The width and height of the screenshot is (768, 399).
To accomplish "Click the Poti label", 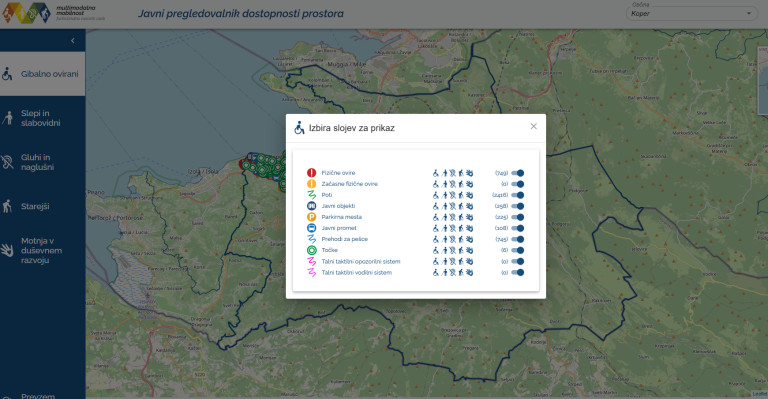I will coord(327,195).
